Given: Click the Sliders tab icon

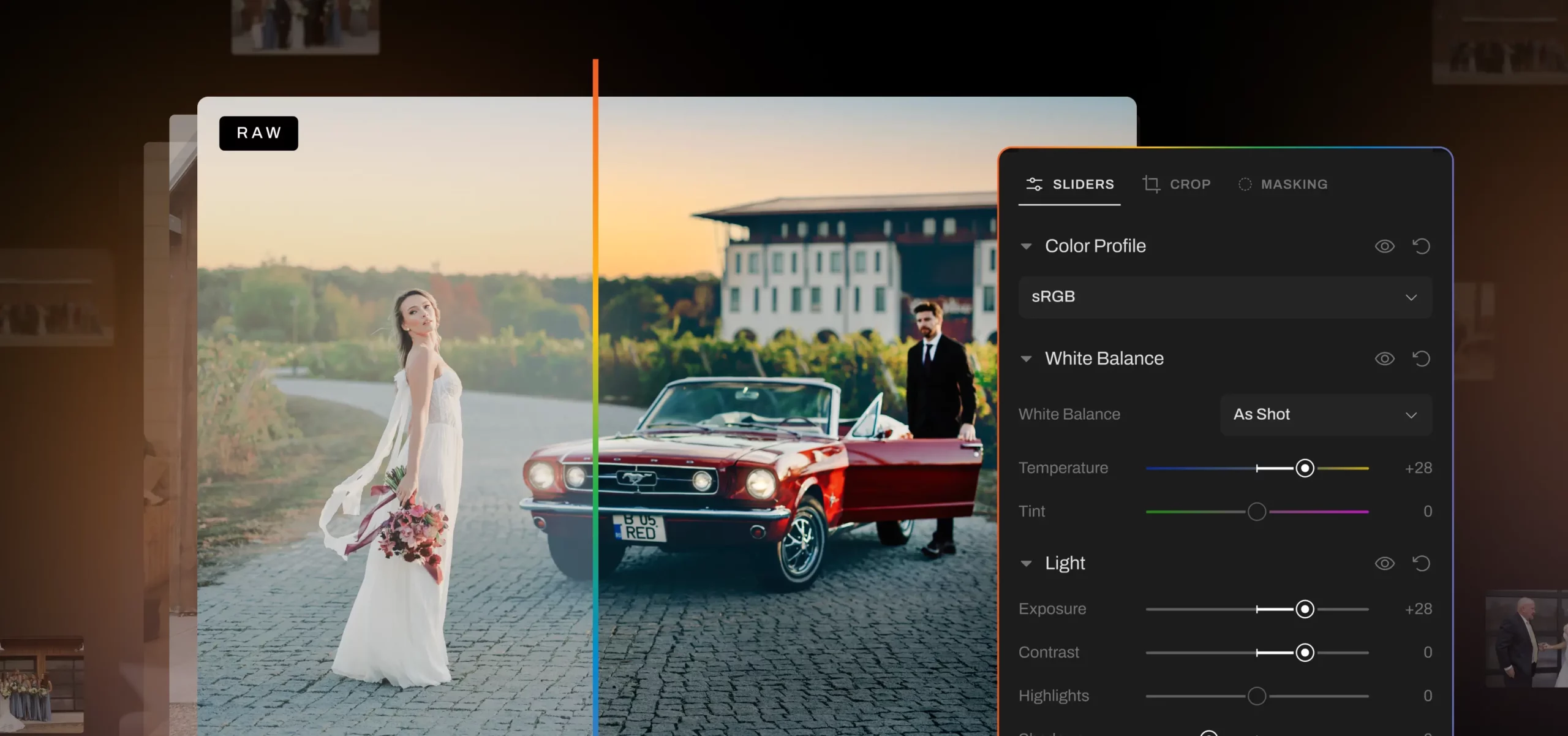Looking at the screenshot, I should tap(1034, 184).
